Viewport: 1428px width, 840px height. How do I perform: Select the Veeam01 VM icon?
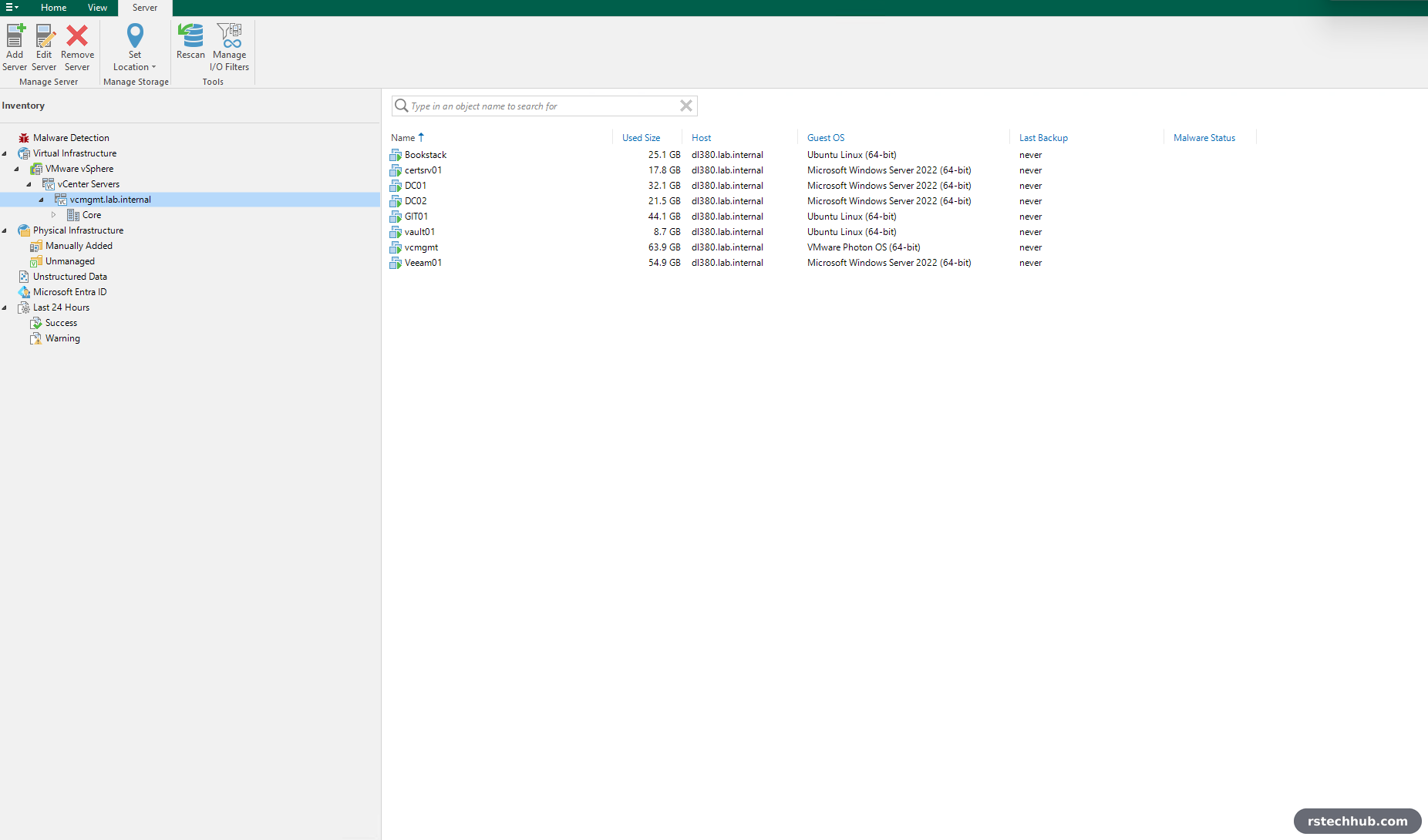point(396,263)
